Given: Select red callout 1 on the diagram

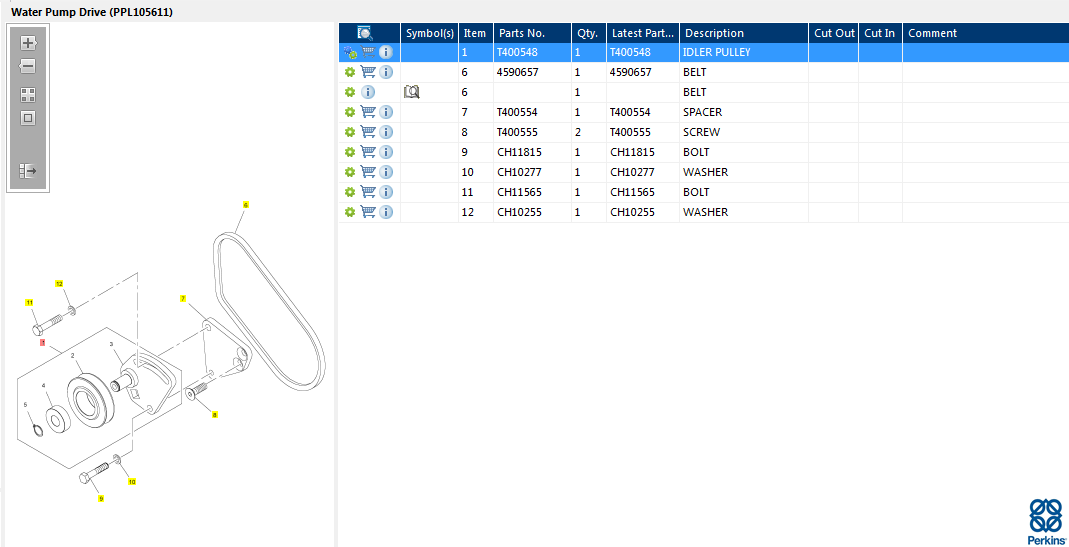Looking at the screenshot, I should pyautogui.click(x=43, y=342).
